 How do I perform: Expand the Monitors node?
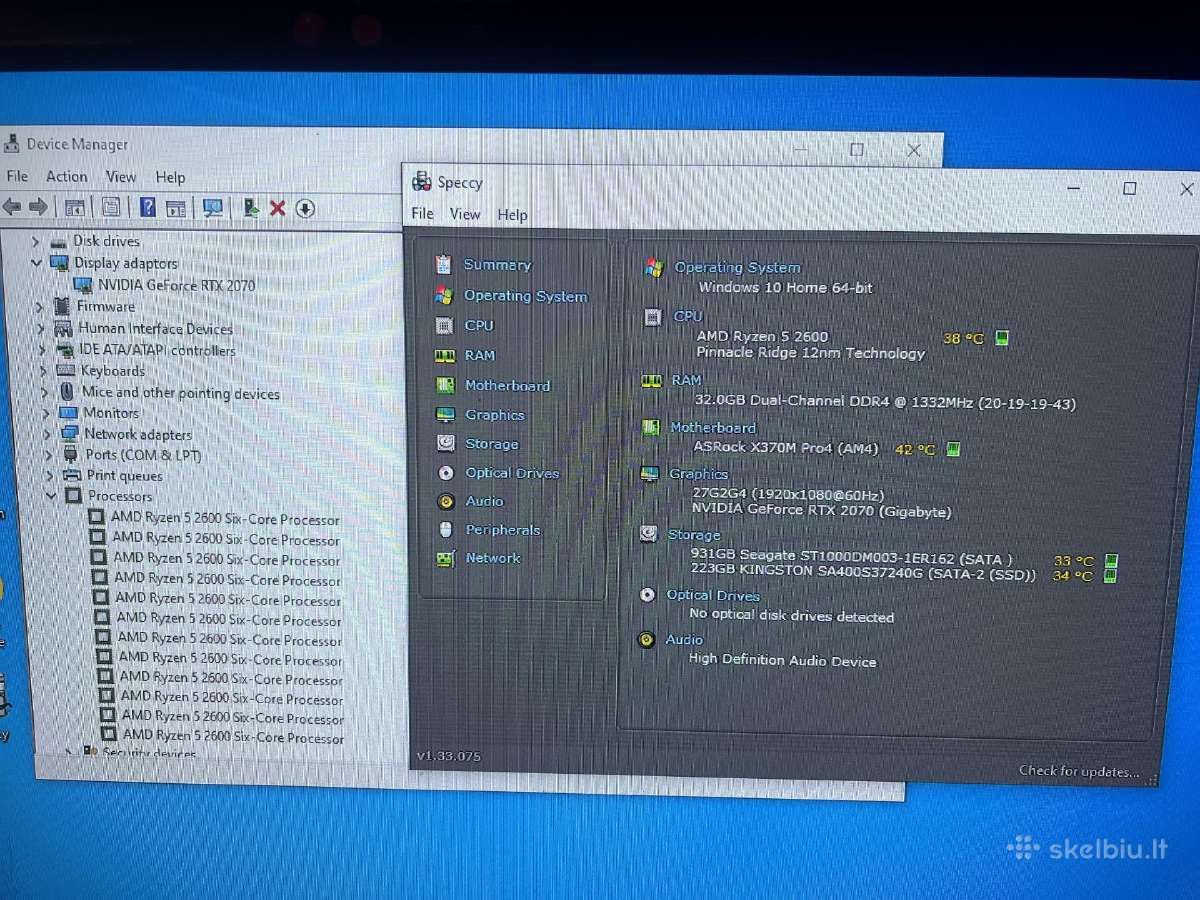coord(46,413)
